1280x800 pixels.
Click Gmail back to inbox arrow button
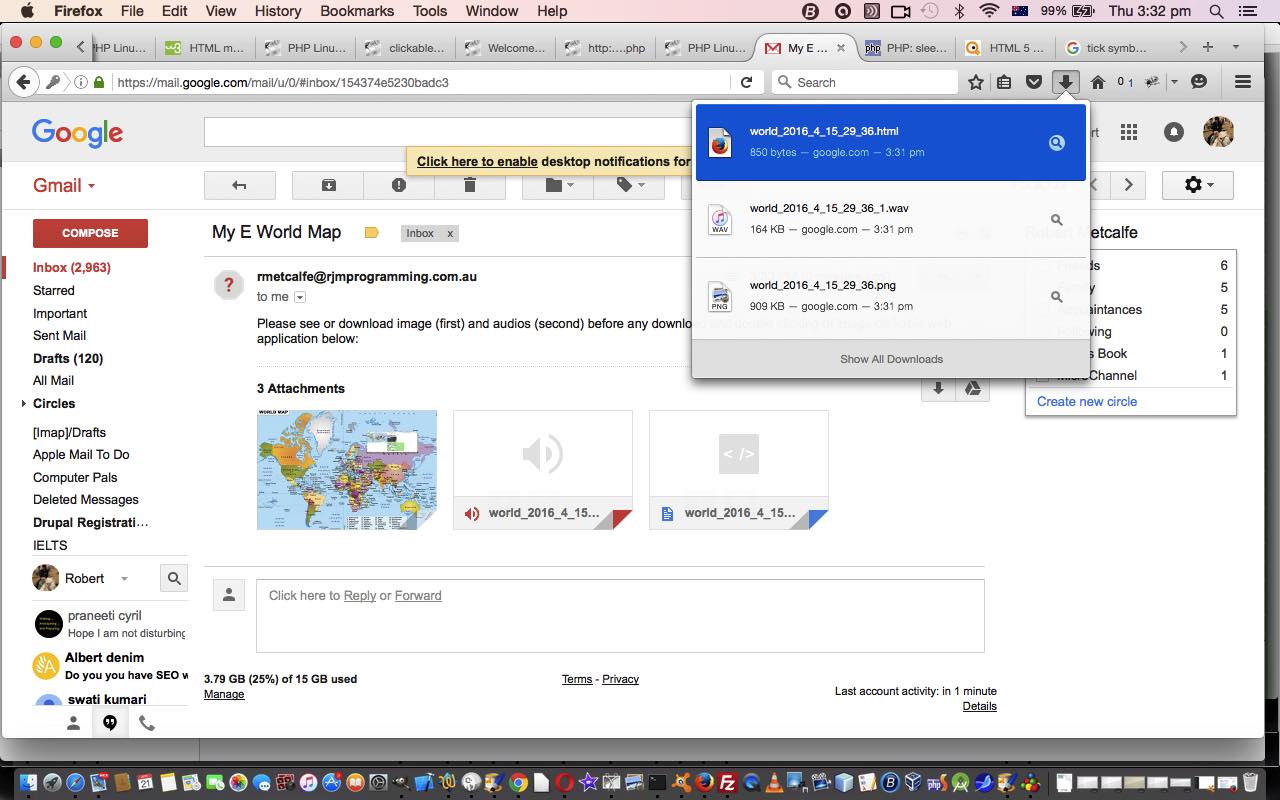click(239, 185)
